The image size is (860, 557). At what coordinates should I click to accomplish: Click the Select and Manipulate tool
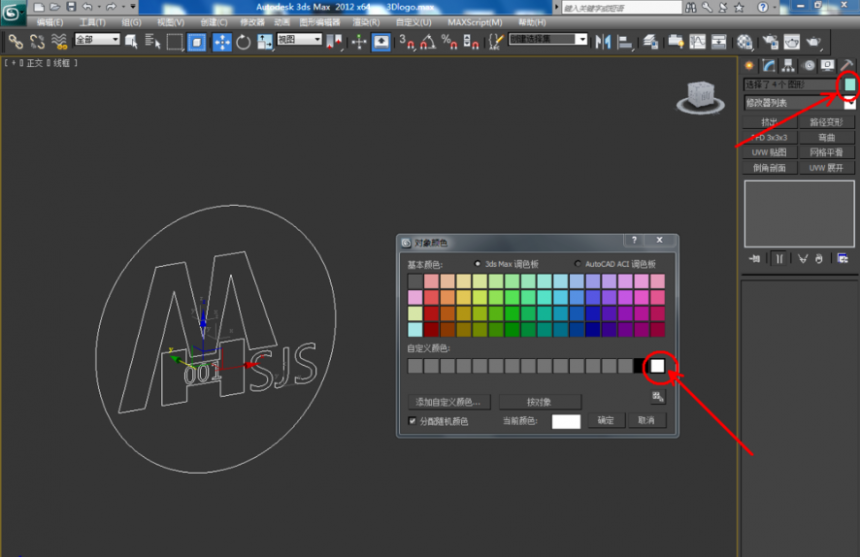tap(359, 42)
